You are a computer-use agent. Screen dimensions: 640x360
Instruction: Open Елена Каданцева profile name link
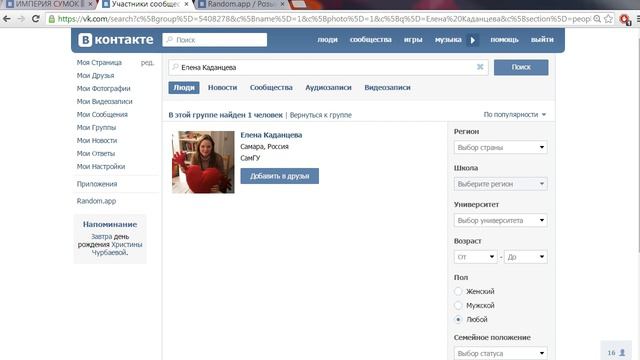[x=271, y=135]
